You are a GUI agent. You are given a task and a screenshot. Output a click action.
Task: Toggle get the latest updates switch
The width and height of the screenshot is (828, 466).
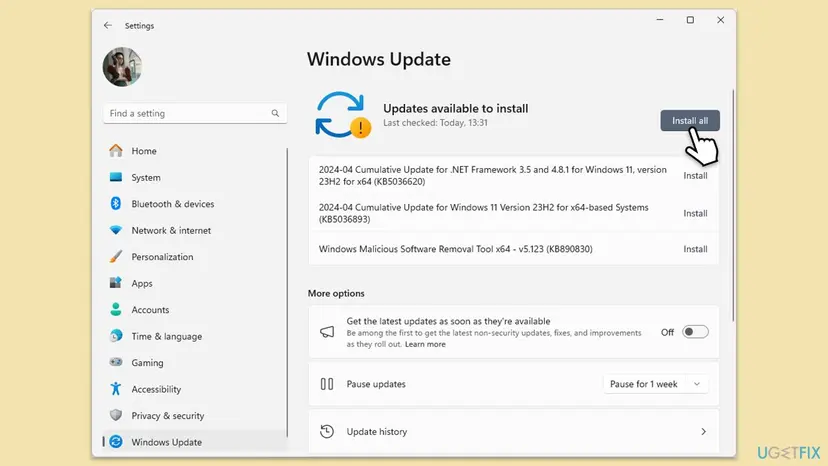pyautogui.click(x=695, y=332)
